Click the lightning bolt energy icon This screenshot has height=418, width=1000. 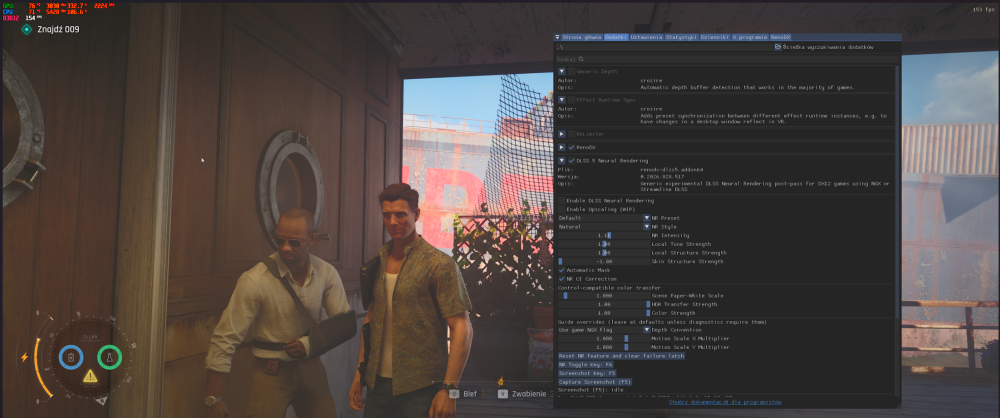(x=24, y=357)
